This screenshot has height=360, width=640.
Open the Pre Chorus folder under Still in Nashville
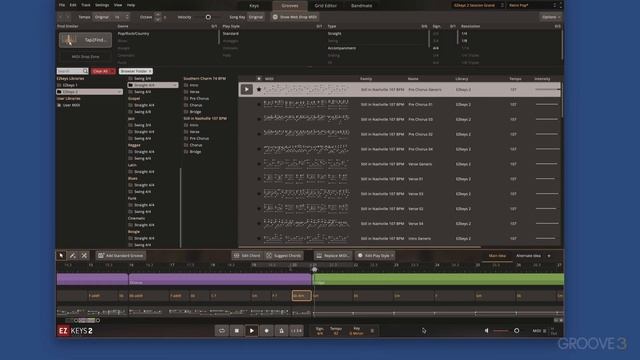pos(199,138)
